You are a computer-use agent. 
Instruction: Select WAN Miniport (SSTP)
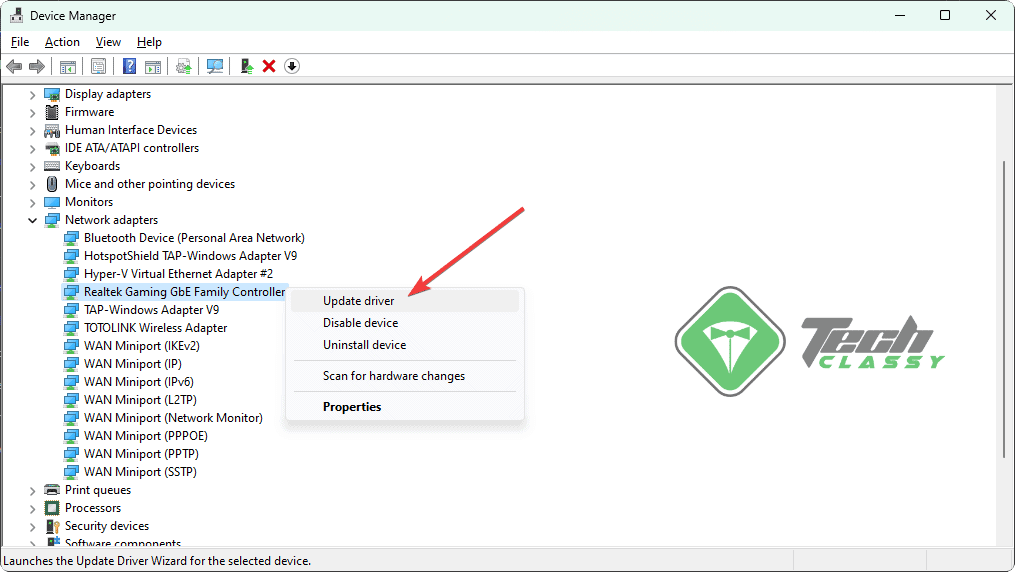coord(140,472)
